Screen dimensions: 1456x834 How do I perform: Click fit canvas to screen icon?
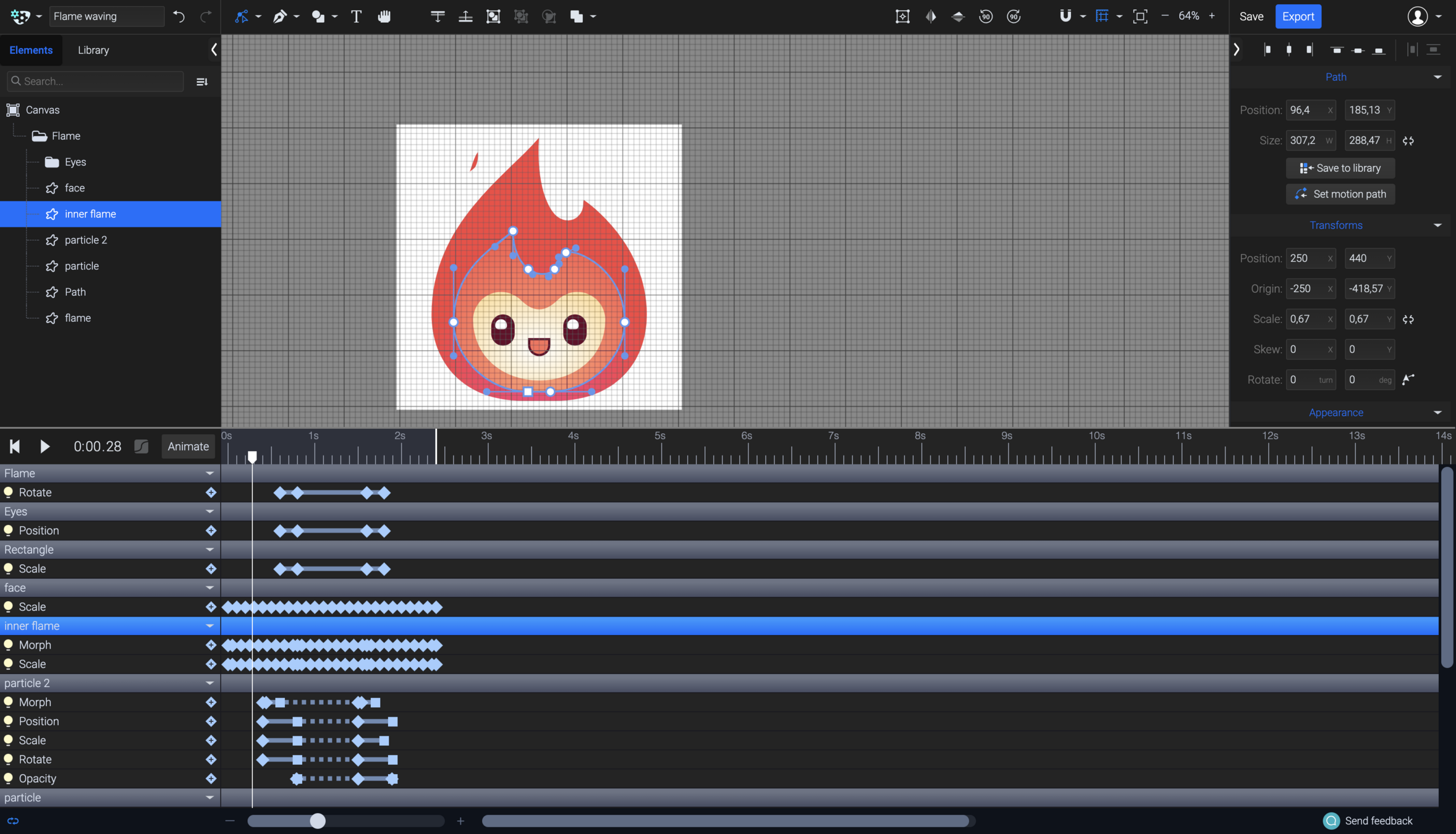[1140, 17]
